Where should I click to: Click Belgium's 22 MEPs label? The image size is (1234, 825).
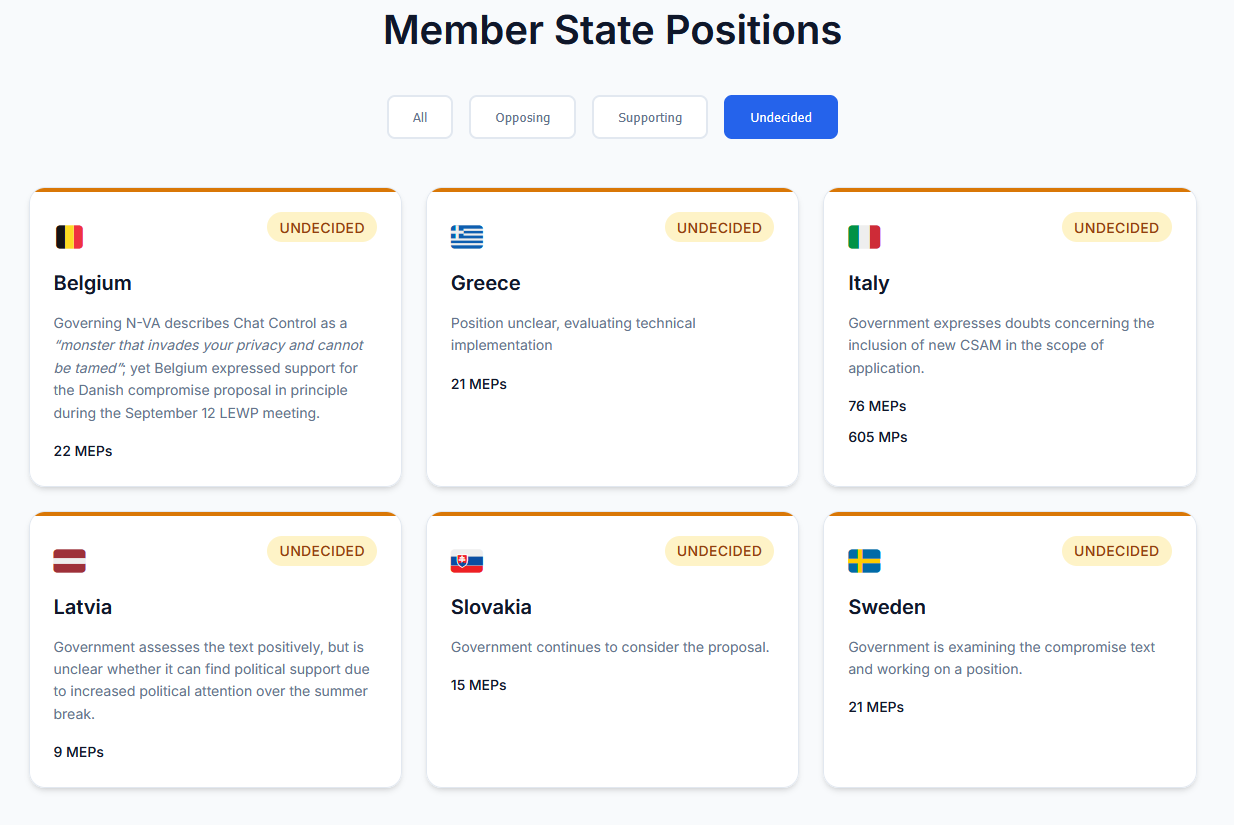pos(83,451)
